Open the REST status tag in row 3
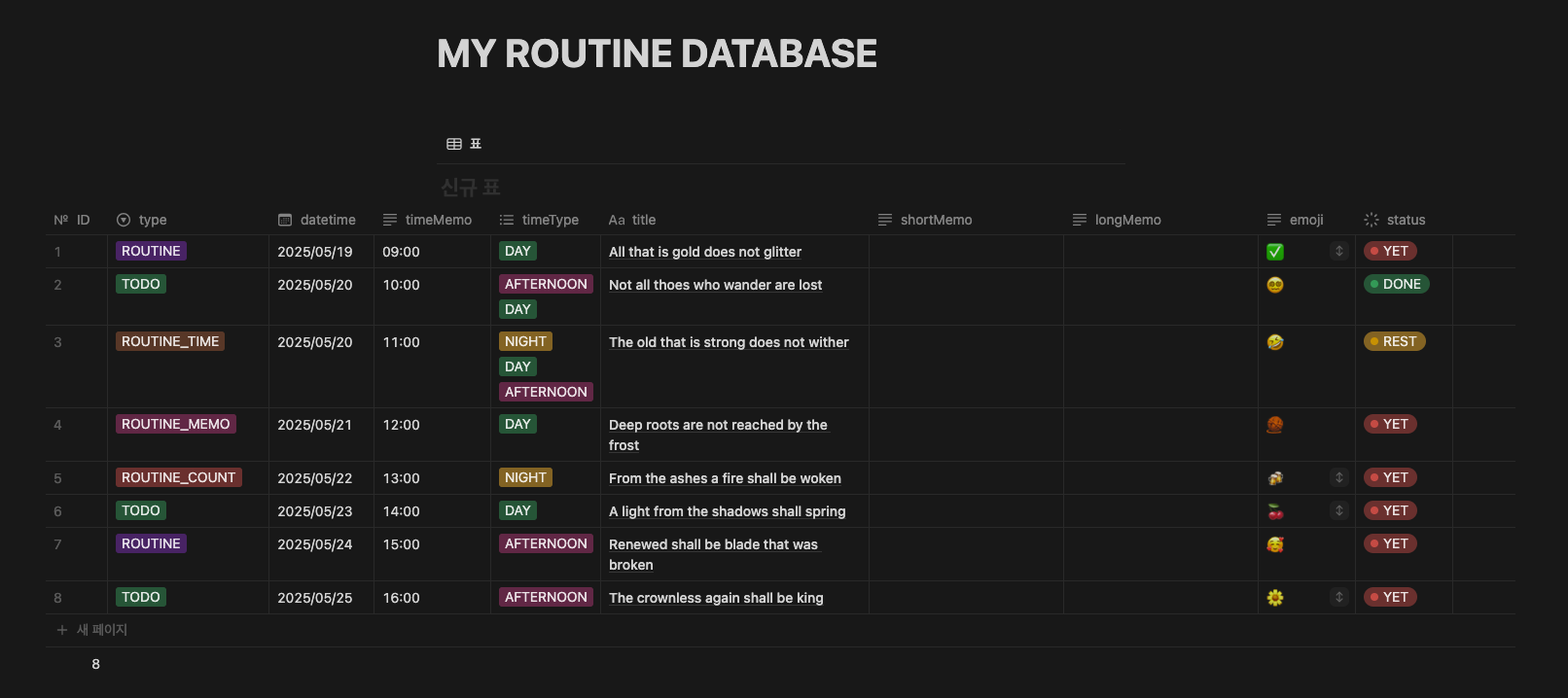The image size is (1568, 698). (x=1395, y=341)
